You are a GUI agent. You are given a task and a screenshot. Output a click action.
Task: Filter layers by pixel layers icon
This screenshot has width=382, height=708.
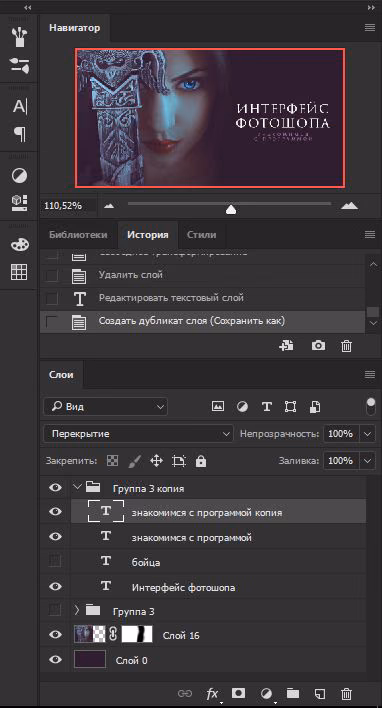[x=218, y=406]
